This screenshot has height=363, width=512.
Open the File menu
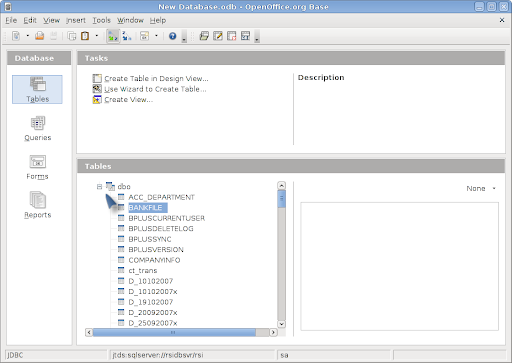click(x=11, y=20)
